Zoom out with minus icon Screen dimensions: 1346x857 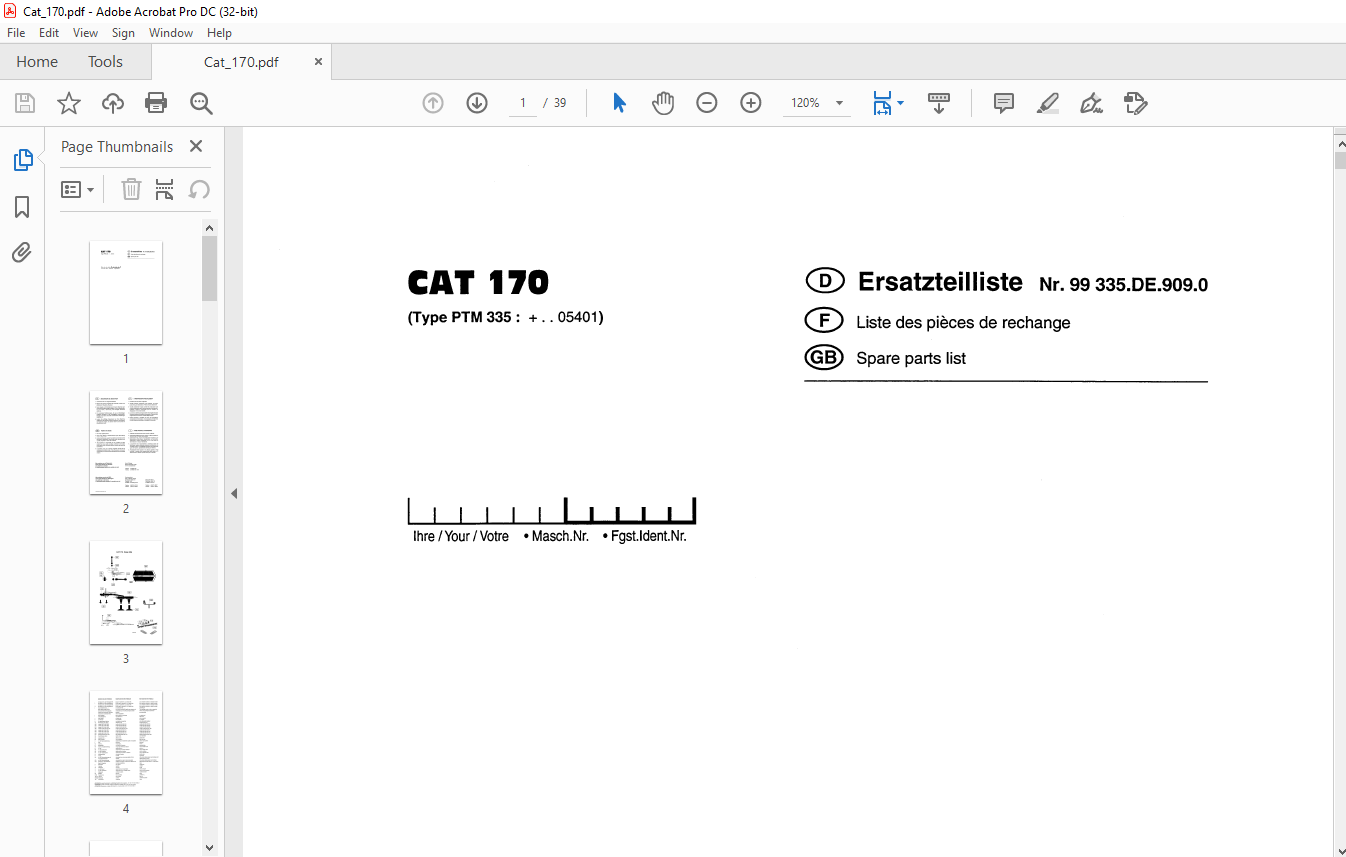coord(707,103)
